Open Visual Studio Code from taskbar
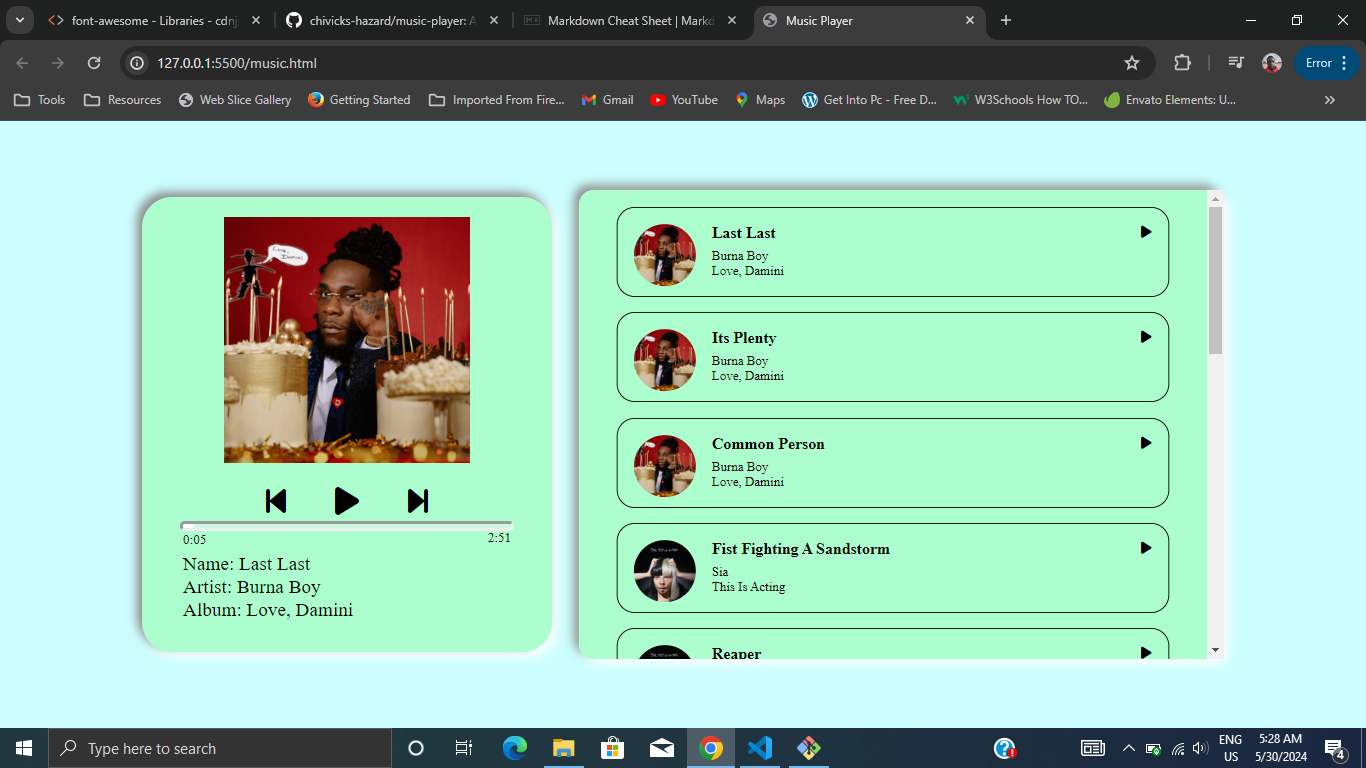The height and width of the screenshot is (768, 1366). click(760, 748)
